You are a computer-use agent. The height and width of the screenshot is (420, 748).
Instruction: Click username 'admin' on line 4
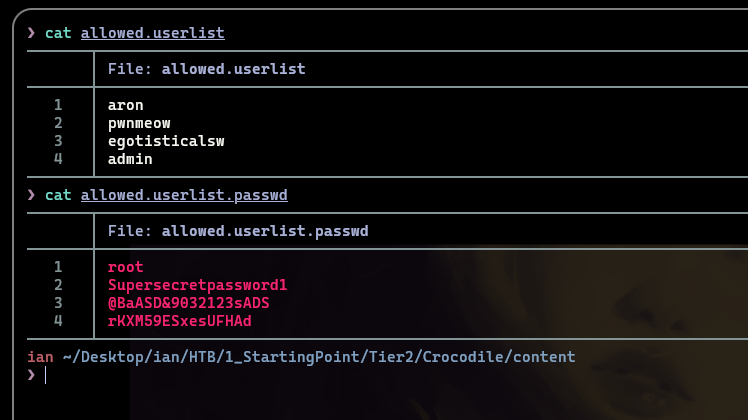click(130, 159)
